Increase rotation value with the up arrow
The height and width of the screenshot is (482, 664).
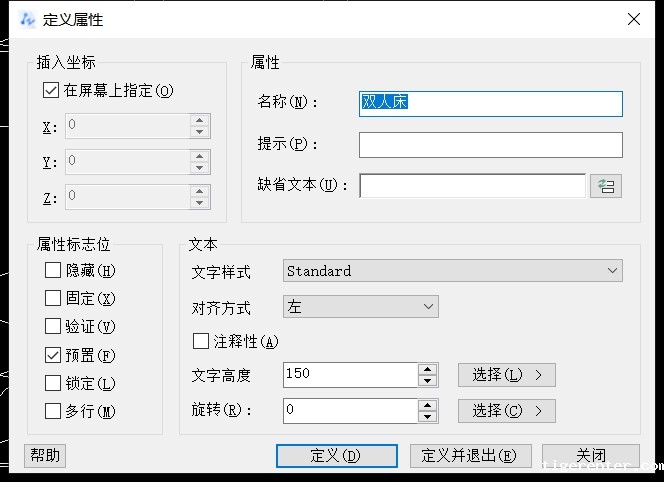[428, 405]
